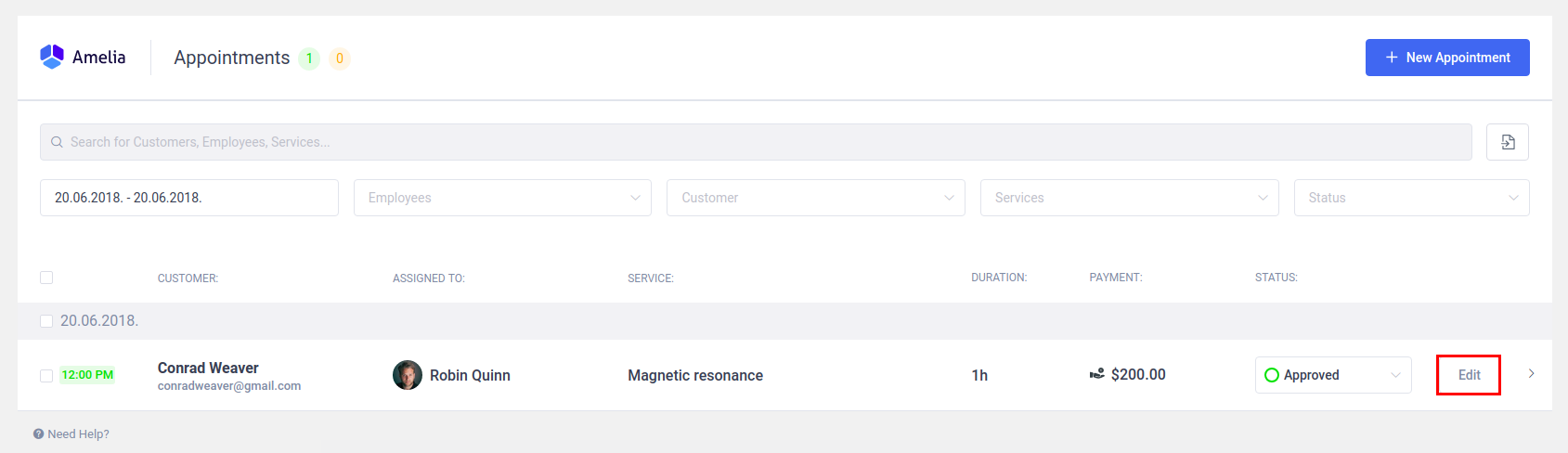Image resolution: width=1568 pixels, height=453 pixels.
Task: Click the Robin Quinn employee name
Action: 470,375
